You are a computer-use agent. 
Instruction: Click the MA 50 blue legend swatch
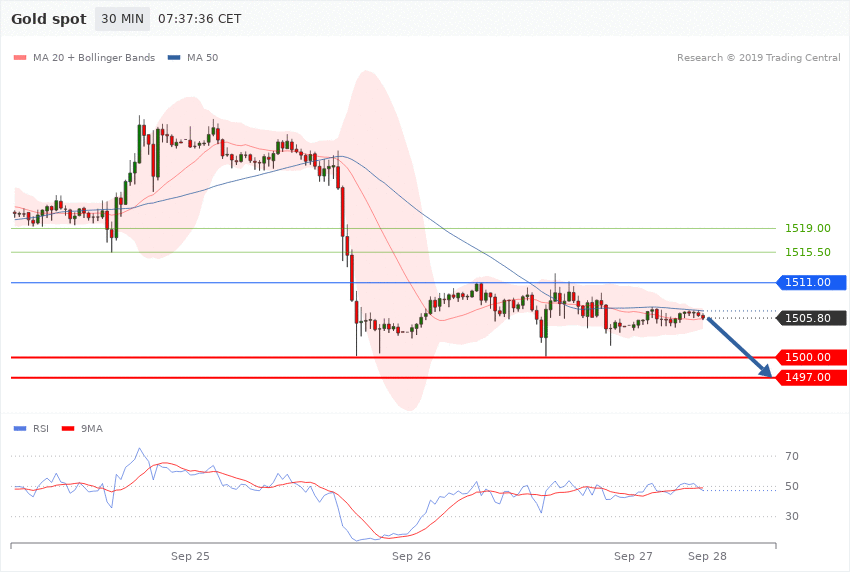(174, 57)
